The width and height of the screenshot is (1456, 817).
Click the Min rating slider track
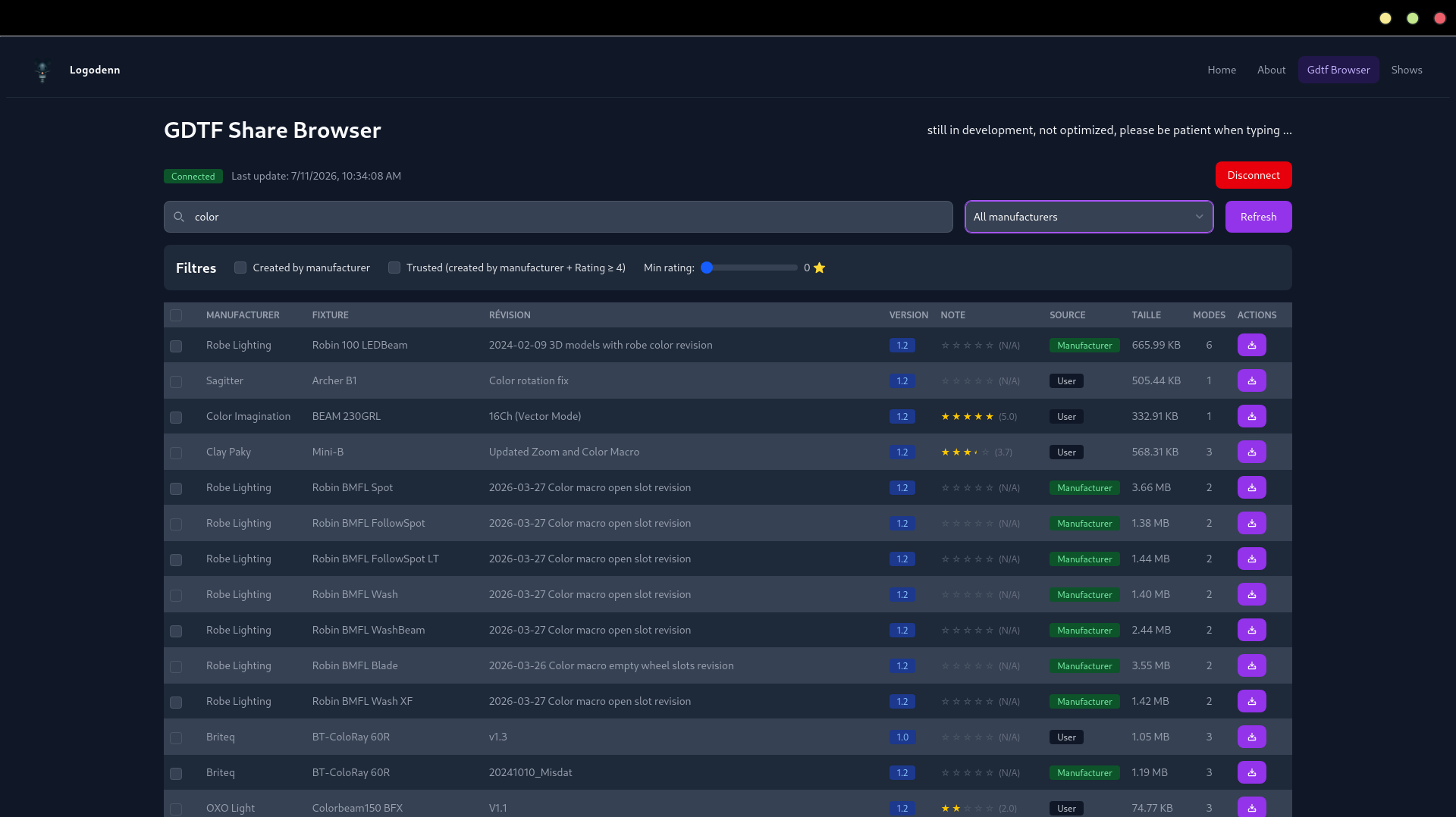[x=749, y=268]
